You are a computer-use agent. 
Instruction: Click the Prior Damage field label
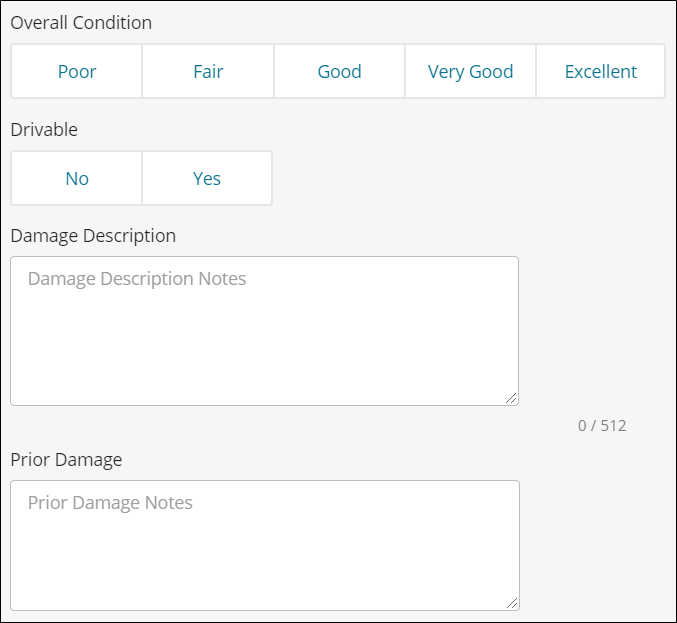[x=66, y=460]
